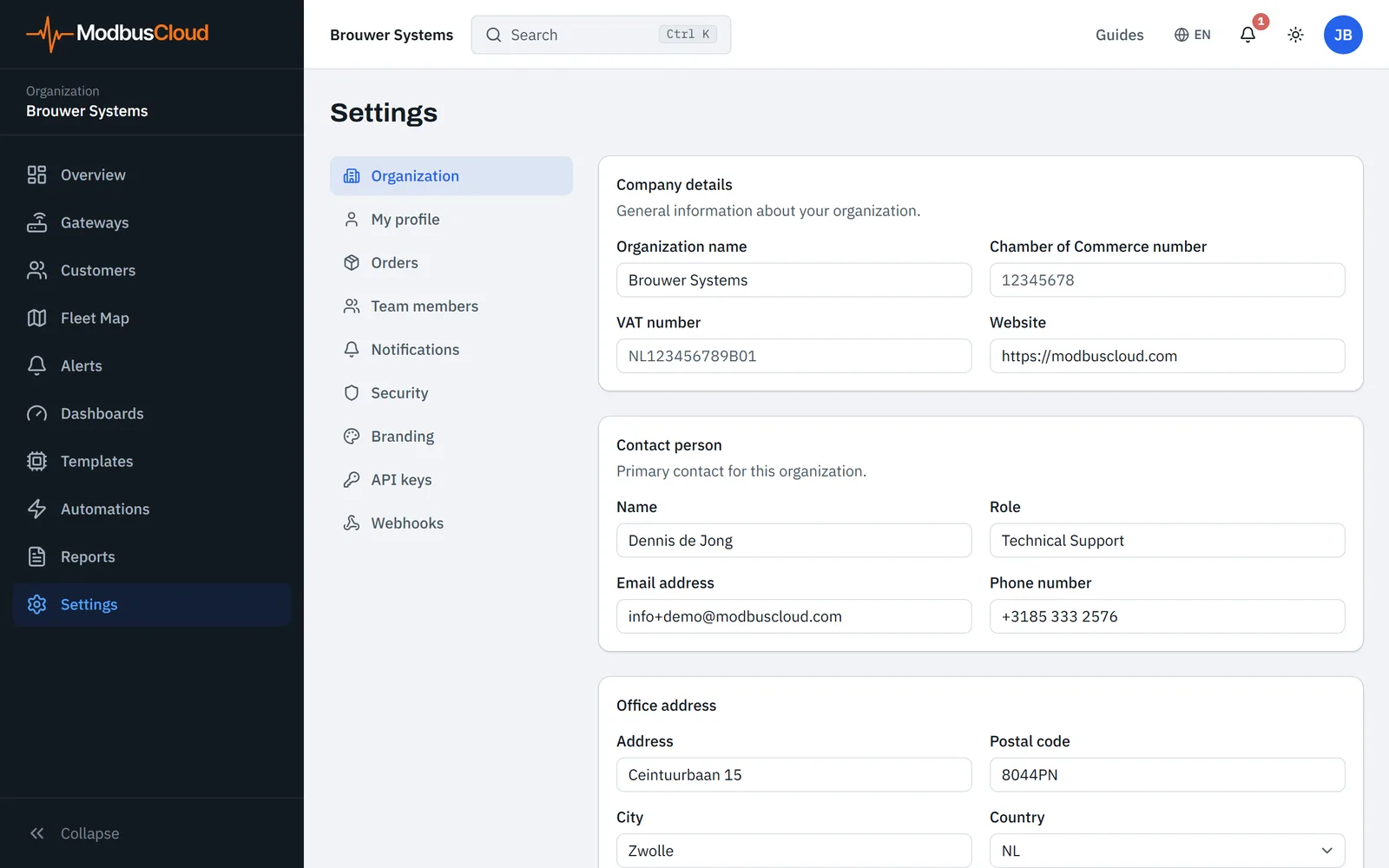The width and height of the screenshot is (1389, 868).
Task: Click the Webhooks icon in settings menu
Action: point(352,523)
